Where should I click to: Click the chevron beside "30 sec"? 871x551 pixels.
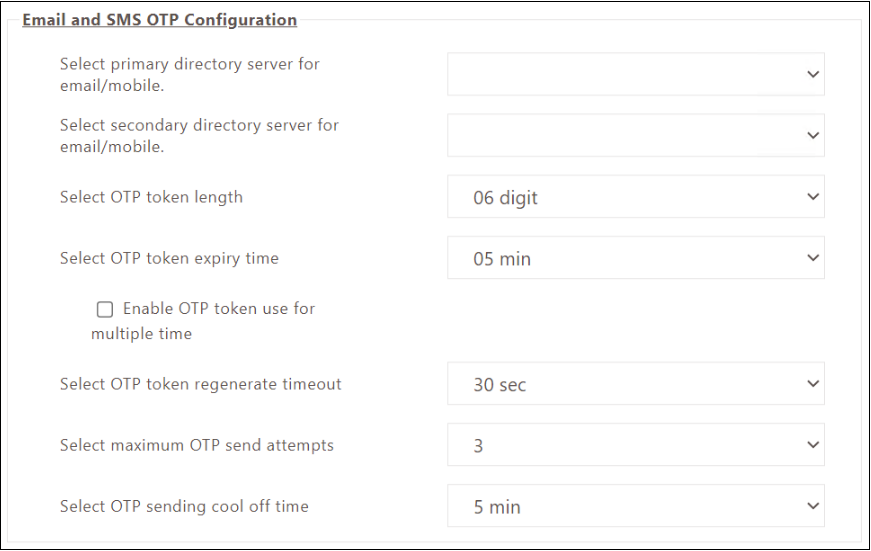point(813,384)
